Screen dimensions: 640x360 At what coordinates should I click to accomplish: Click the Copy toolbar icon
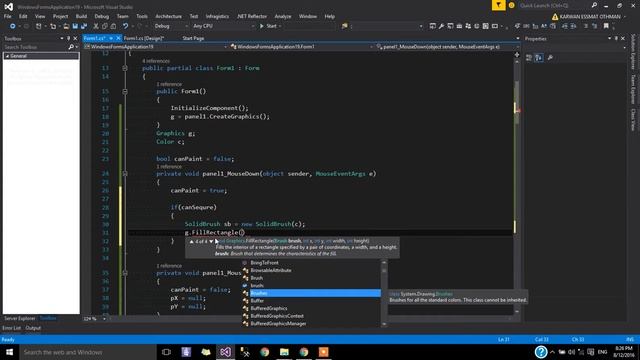[104, 26]
